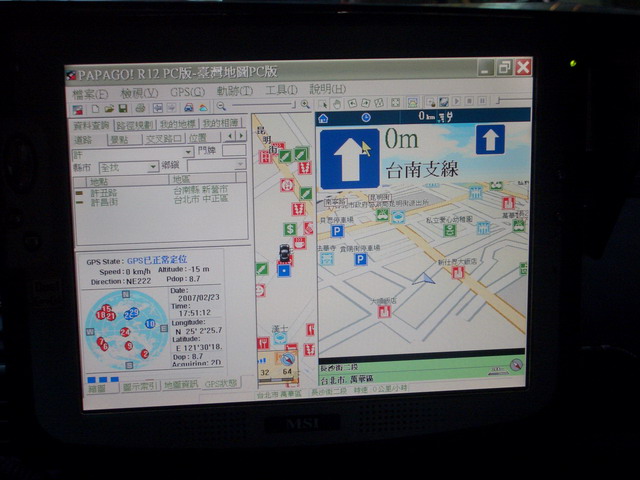Image resolution: width=640 pixels, height=480 pixels.
Task: Click the 地點 column header
Action: 127,181
